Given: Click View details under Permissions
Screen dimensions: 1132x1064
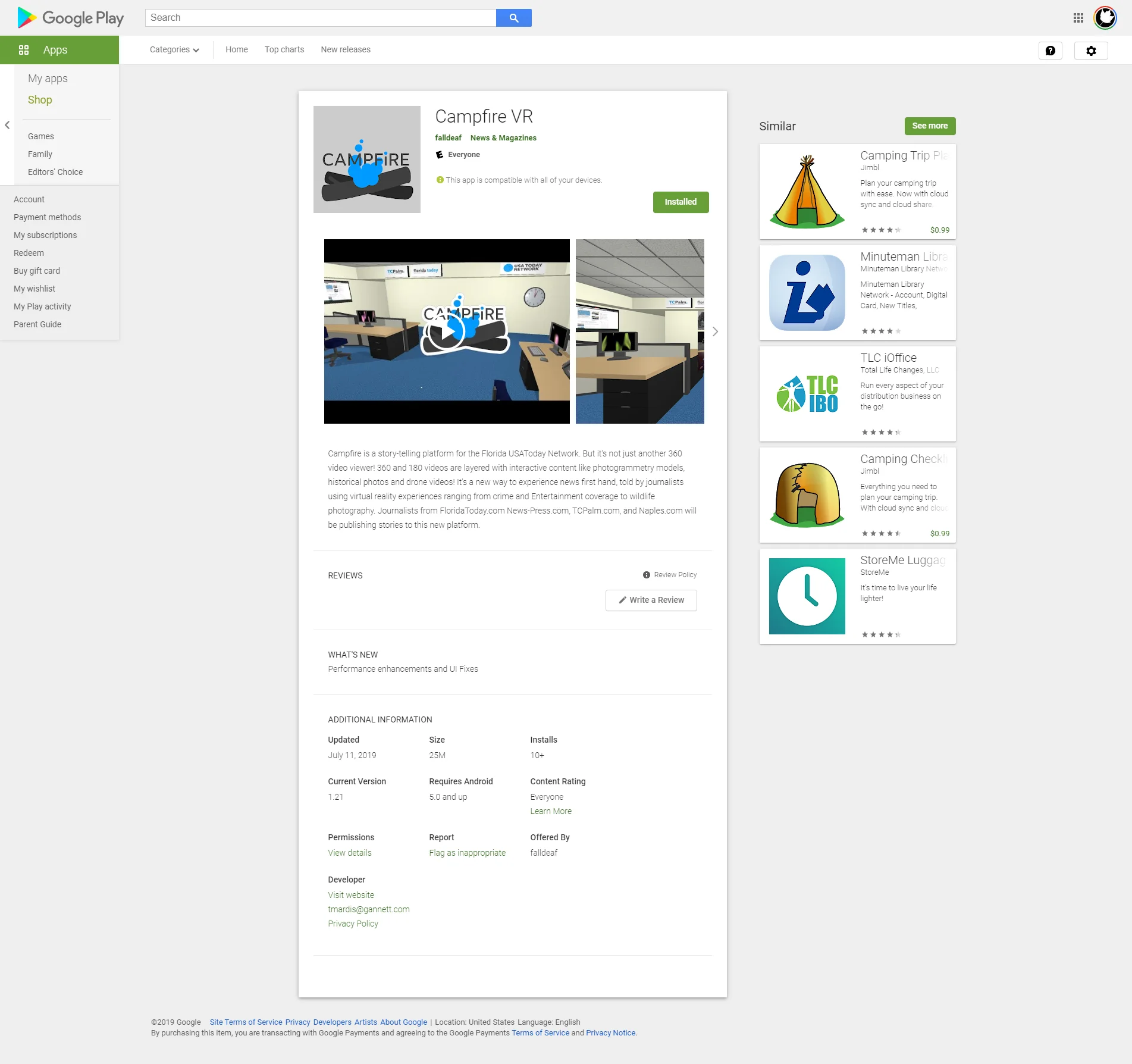Looking at the screenshot, I should tap(350, 853).
